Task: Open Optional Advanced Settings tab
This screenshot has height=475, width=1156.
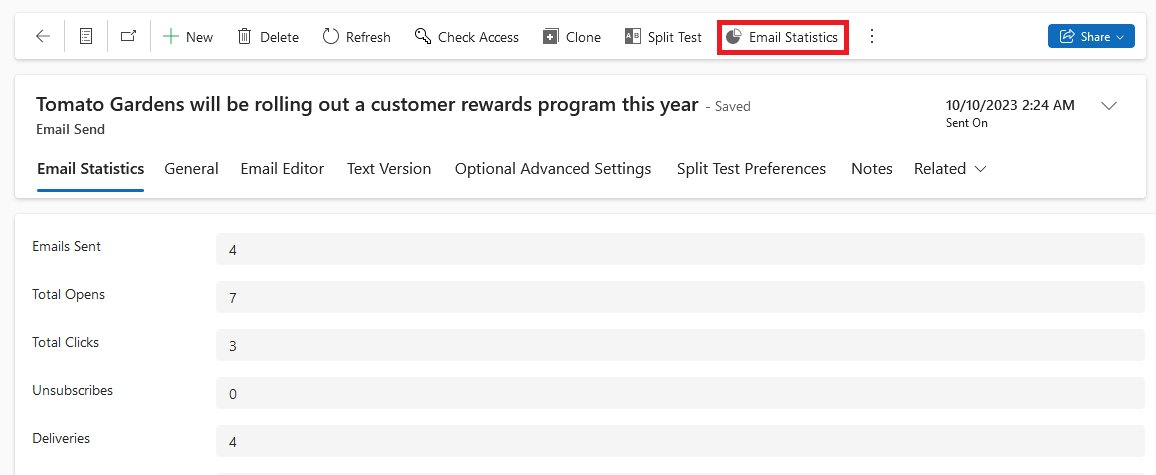Action: click(553, 169)
